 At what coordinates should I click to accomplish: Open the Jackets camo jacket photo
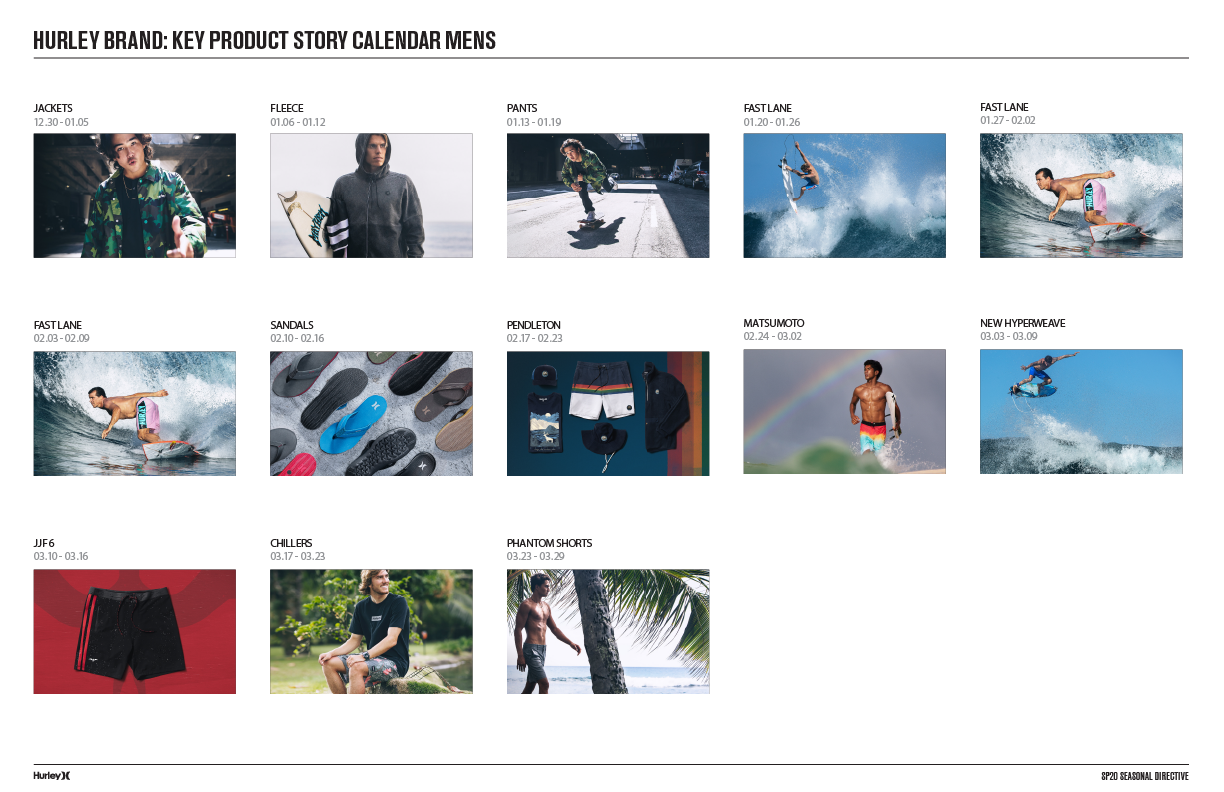pos(135,196)
